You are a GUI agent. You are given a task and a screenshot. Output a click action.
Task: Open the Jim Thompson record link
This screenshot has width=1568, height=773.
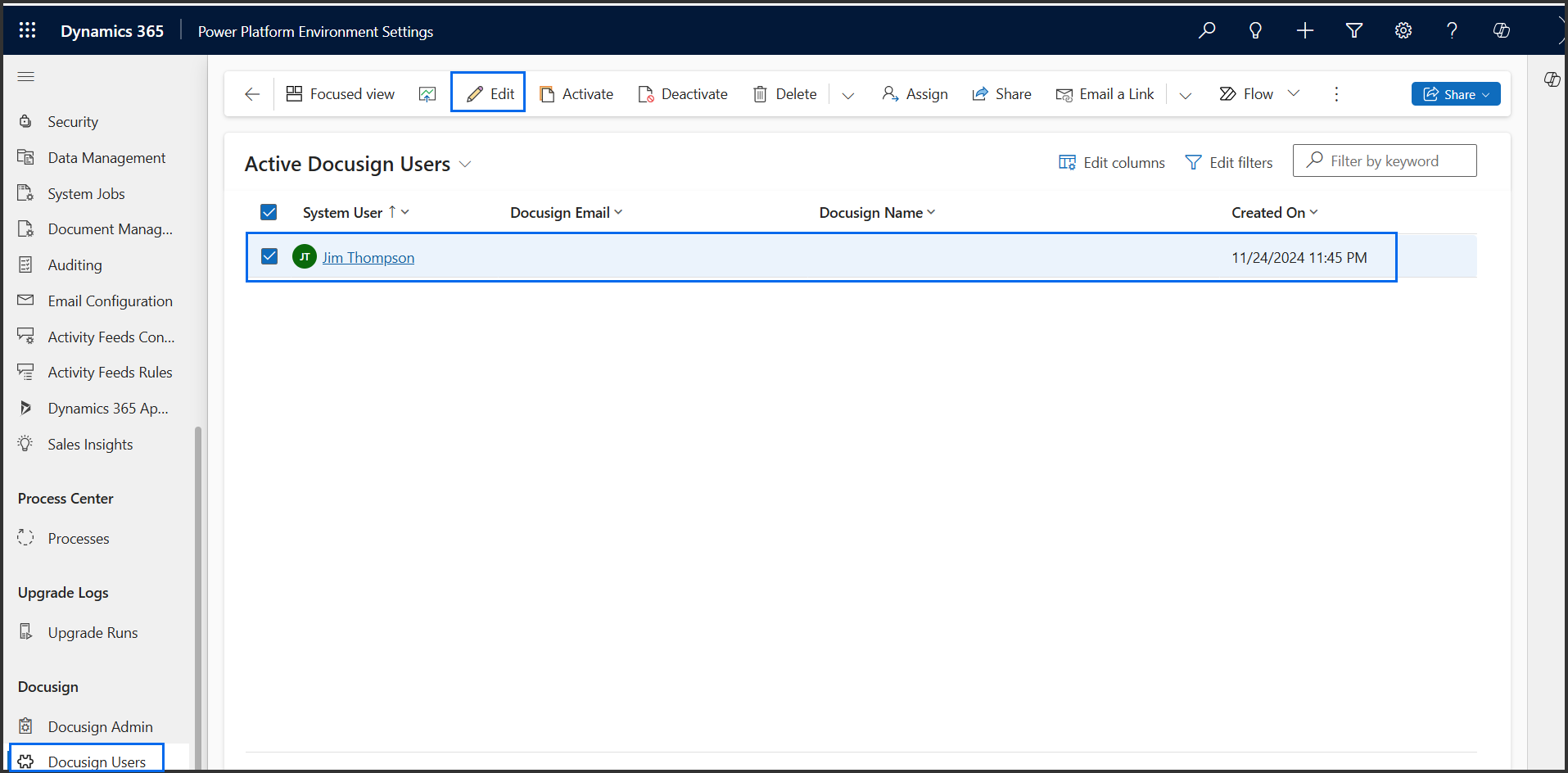click(x=368, y=256)
